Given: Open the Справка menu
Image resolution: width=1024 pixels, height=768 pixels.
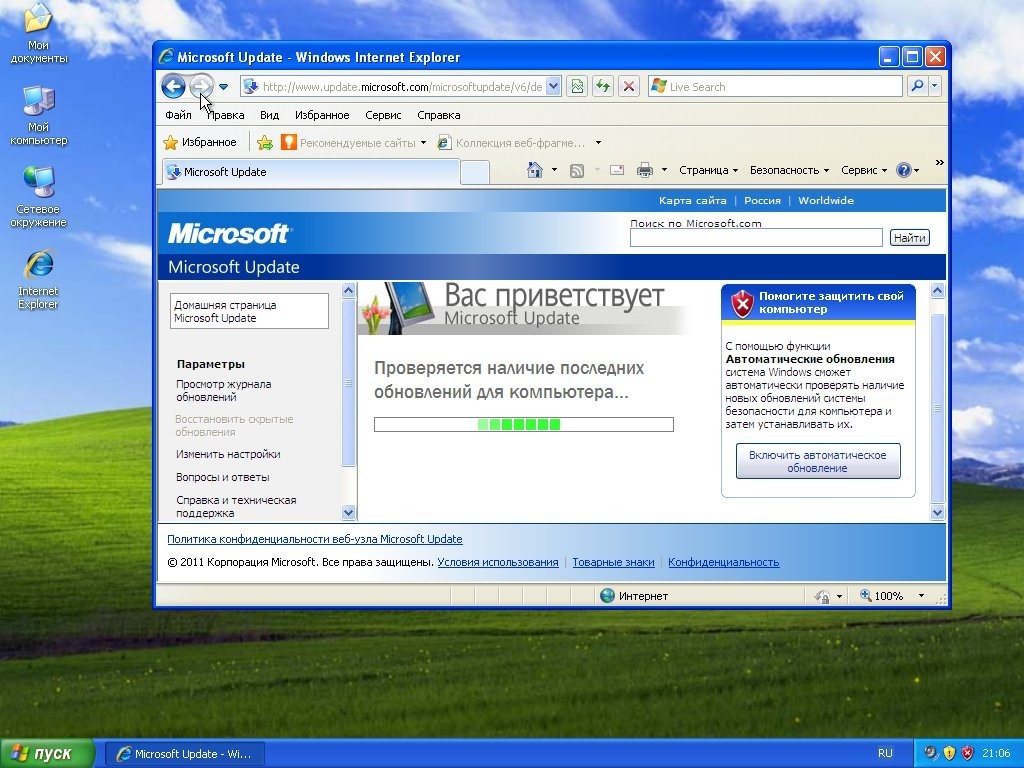Looking at the screenshot, I should point(438,115).
